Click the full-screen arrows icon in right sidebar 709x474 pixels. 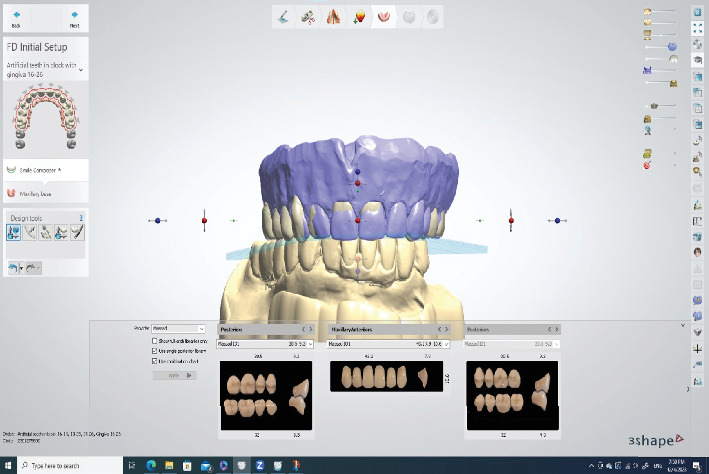coord(698,28)
